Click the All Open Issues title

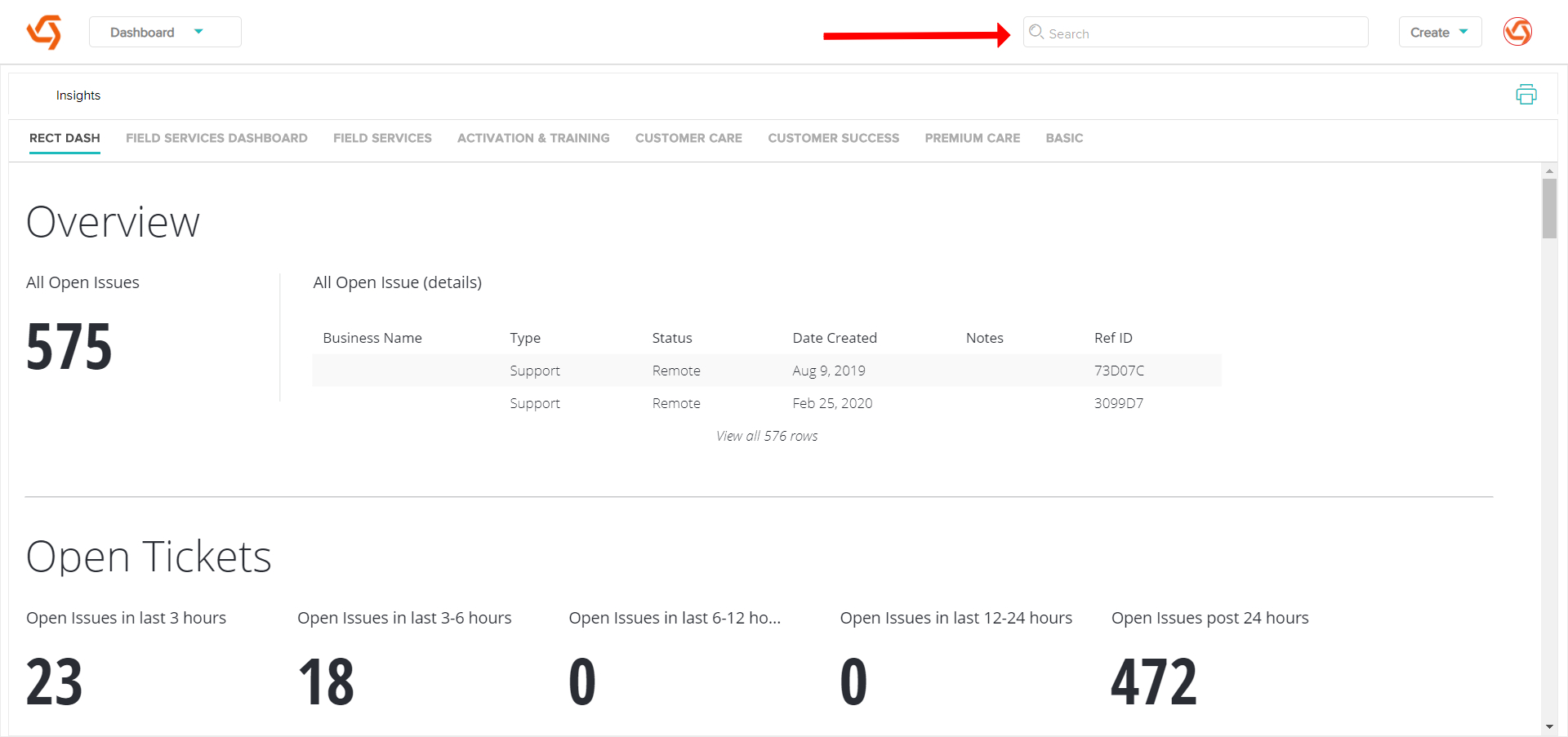click(x=82, y=282)
